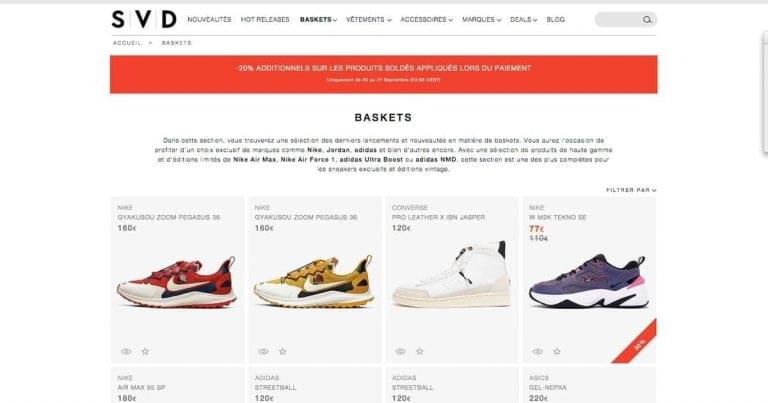Viewport: 768px width, 403px height.
Task: Click the search magnifier icon
Action: (x=647, y=20)
